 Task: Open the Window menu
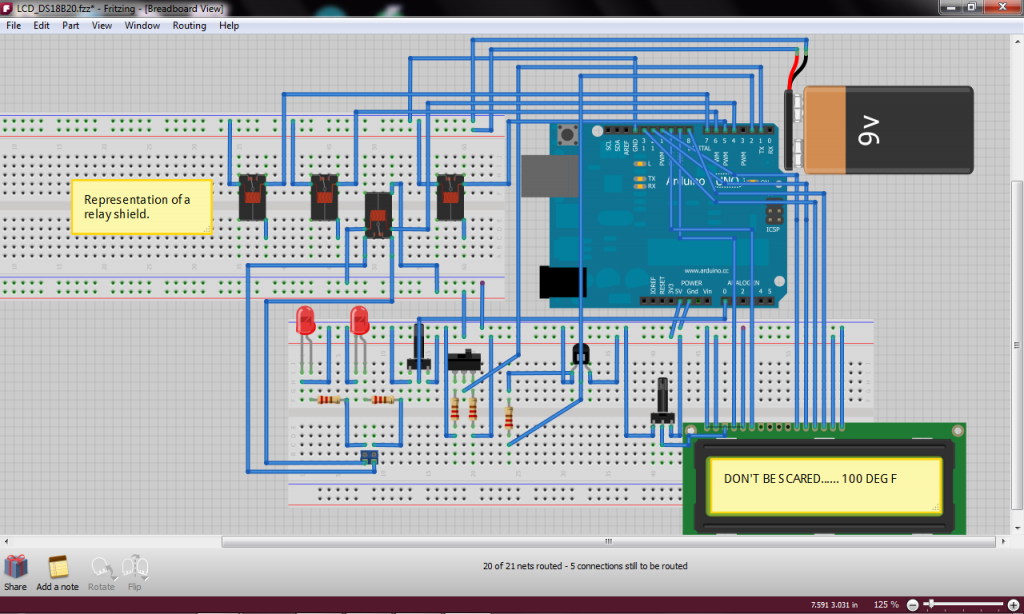(142, 25)
